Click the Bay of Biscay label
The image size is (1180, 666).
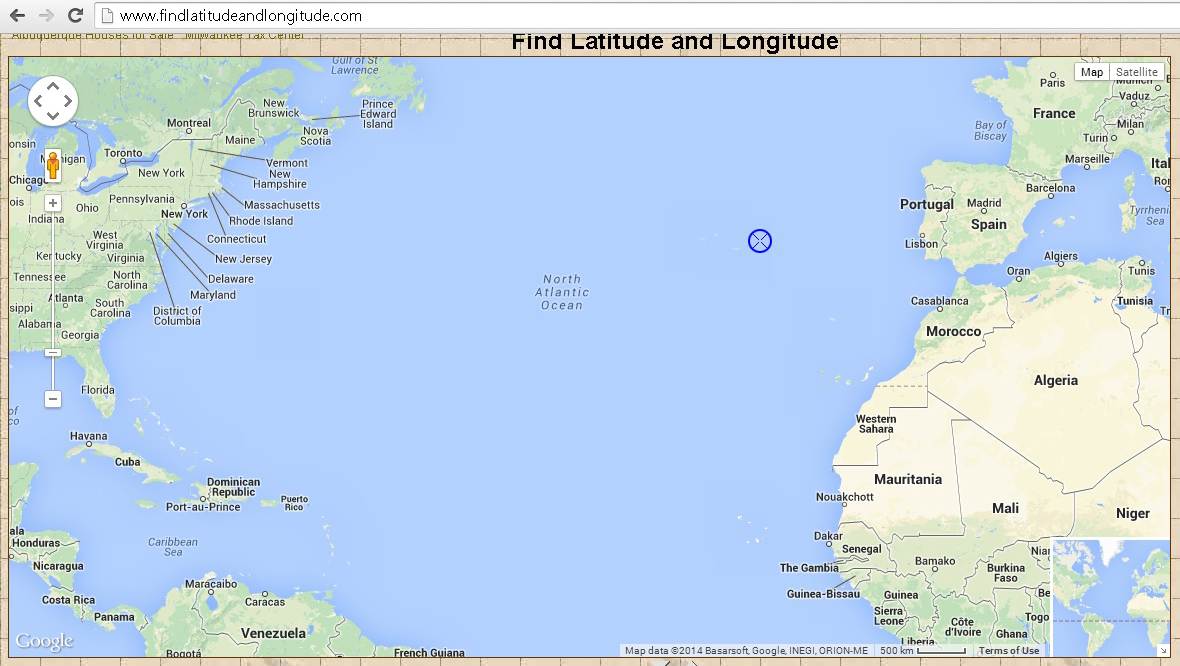pyautogui.click(x=990, y=130)
